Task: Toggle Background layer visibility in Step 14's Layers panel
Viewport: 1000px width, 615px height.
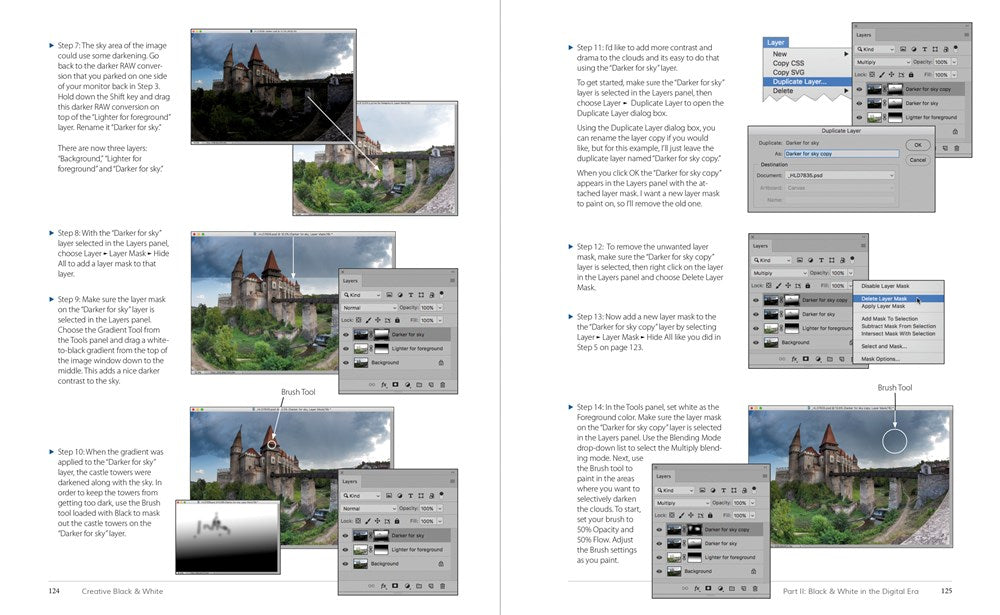Action: point(659,571)
